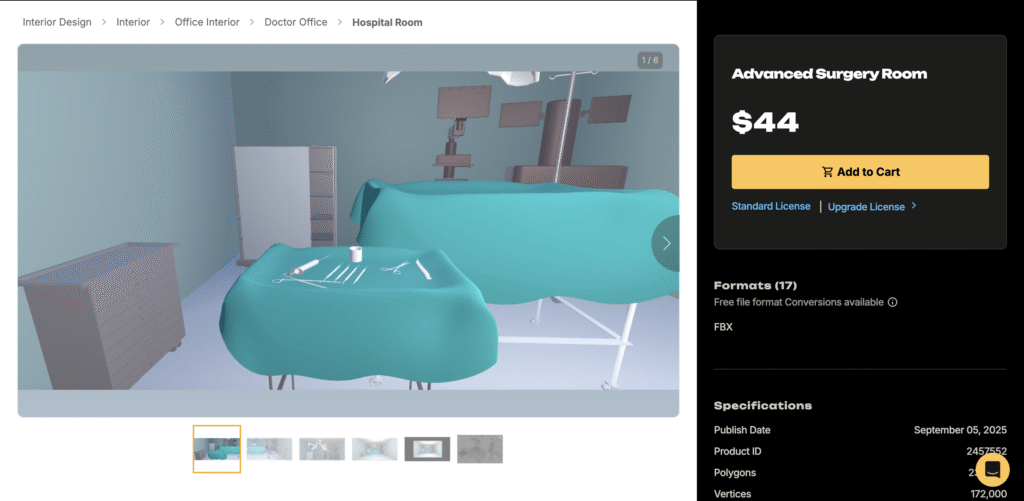Open the Standard License link
1024x501 pixels.
click(x=771, y=206)
